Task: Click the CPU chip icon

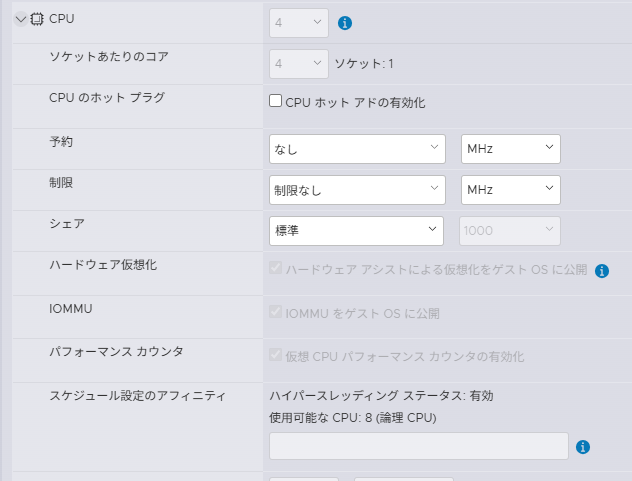Action: (37, 19)
